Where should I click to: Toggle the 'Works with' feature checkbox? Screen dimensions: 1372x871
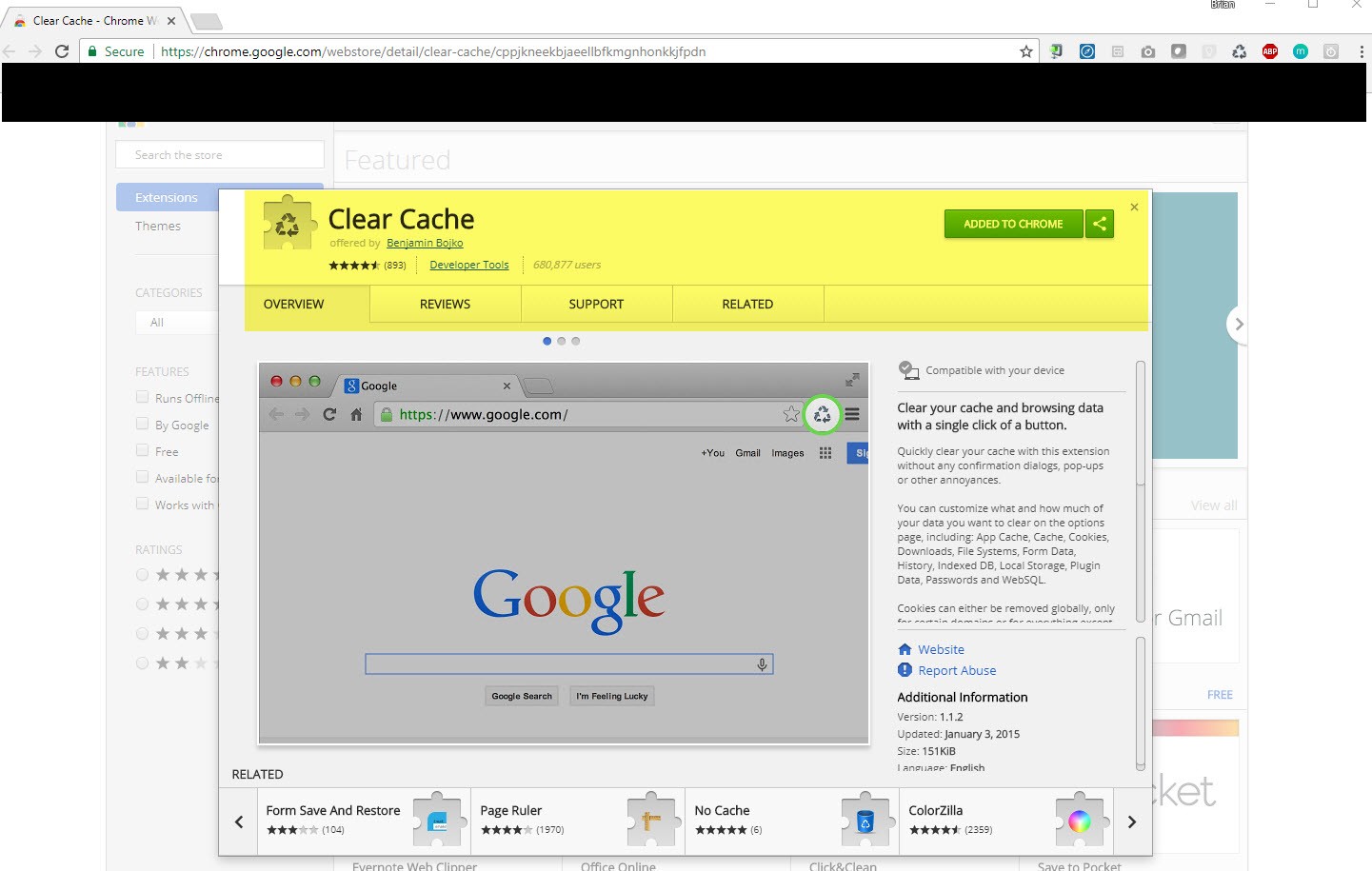142,504
